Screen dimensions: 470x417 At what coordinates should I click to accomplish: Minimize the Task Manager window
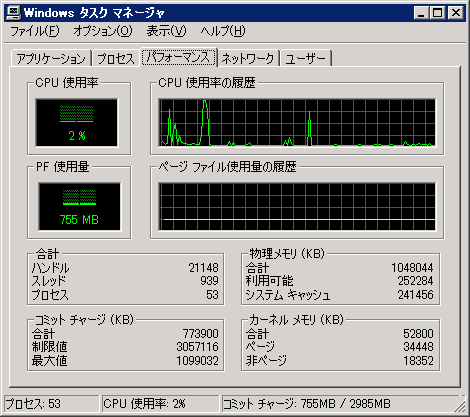(421, 13)
